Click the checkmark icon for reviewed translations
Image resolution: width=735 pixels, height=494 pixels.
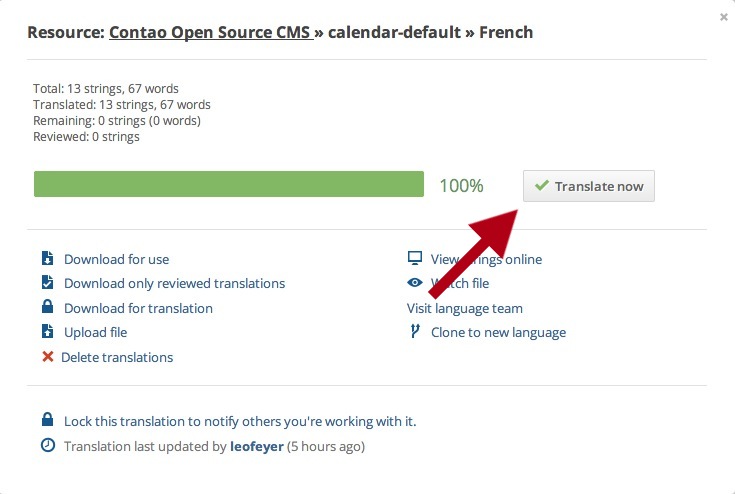coord(47,282)
